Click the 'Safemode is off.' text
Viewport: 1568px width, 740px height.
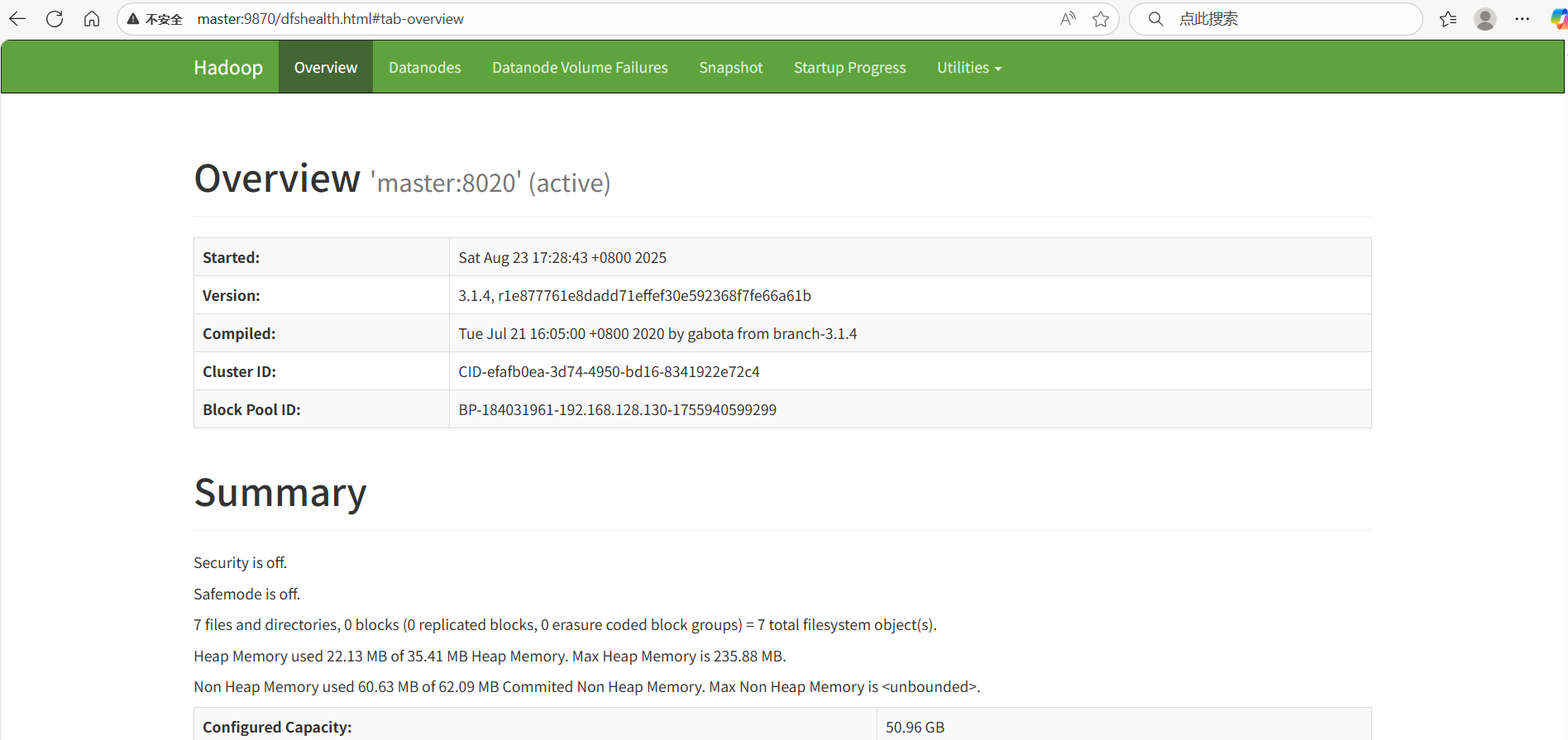(246, 594)
